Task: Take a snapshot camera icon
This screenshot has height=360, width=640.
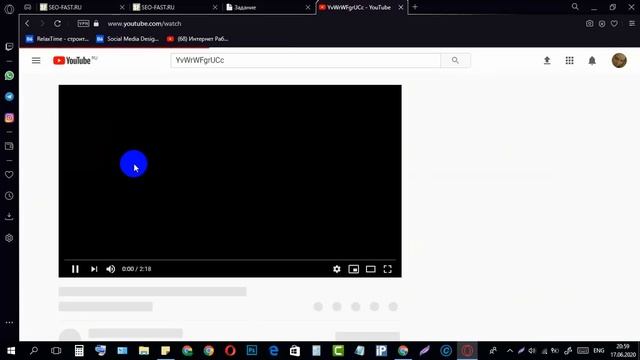Action: (x=589, y=24)
